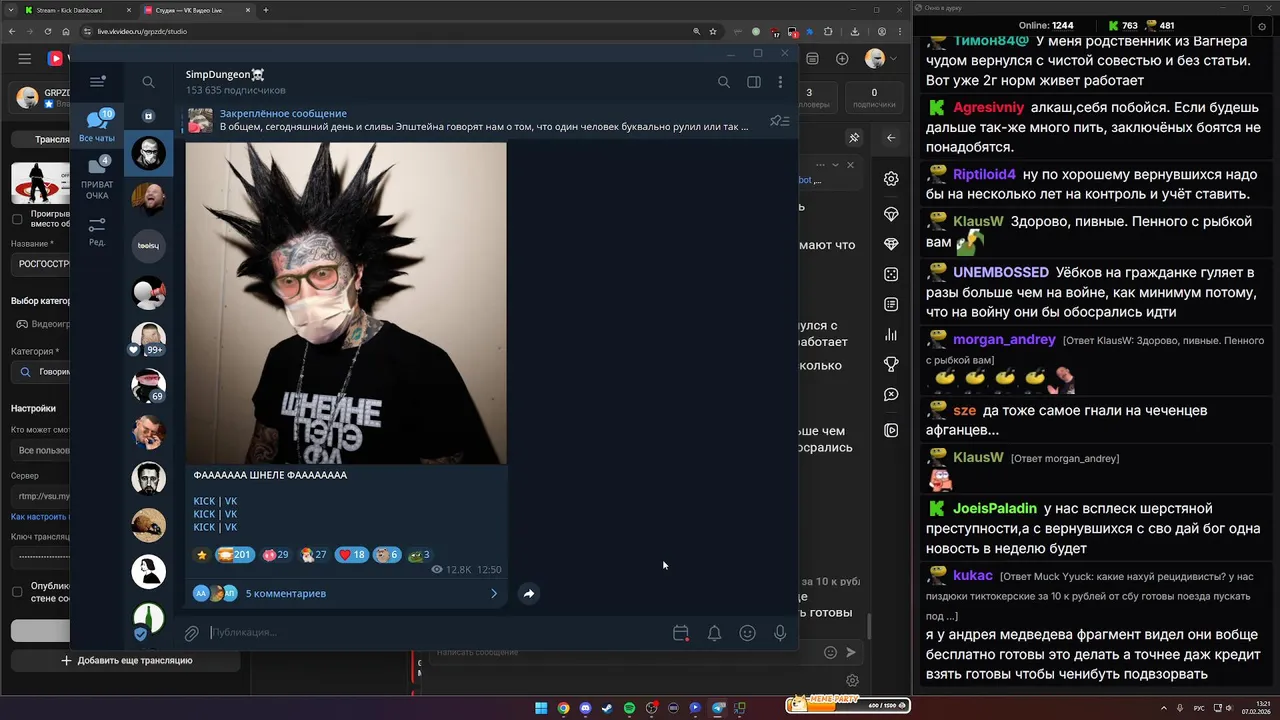Toggle silent broadcast bell icon
1280x720 pixels.
click(714, 633)
